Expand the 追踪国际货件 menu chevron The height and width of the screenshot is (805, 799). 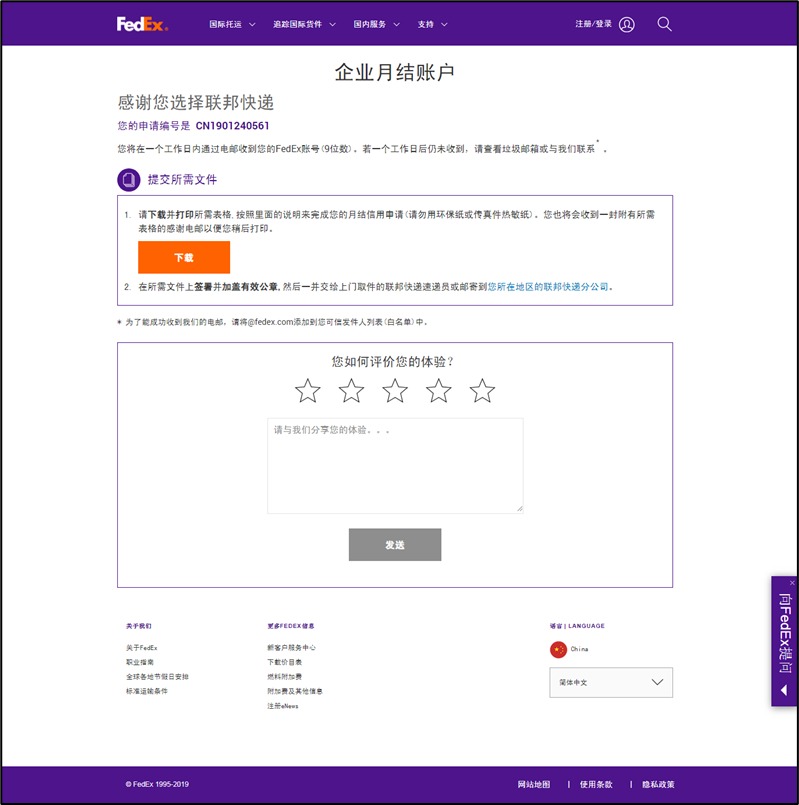pos(332,24)
